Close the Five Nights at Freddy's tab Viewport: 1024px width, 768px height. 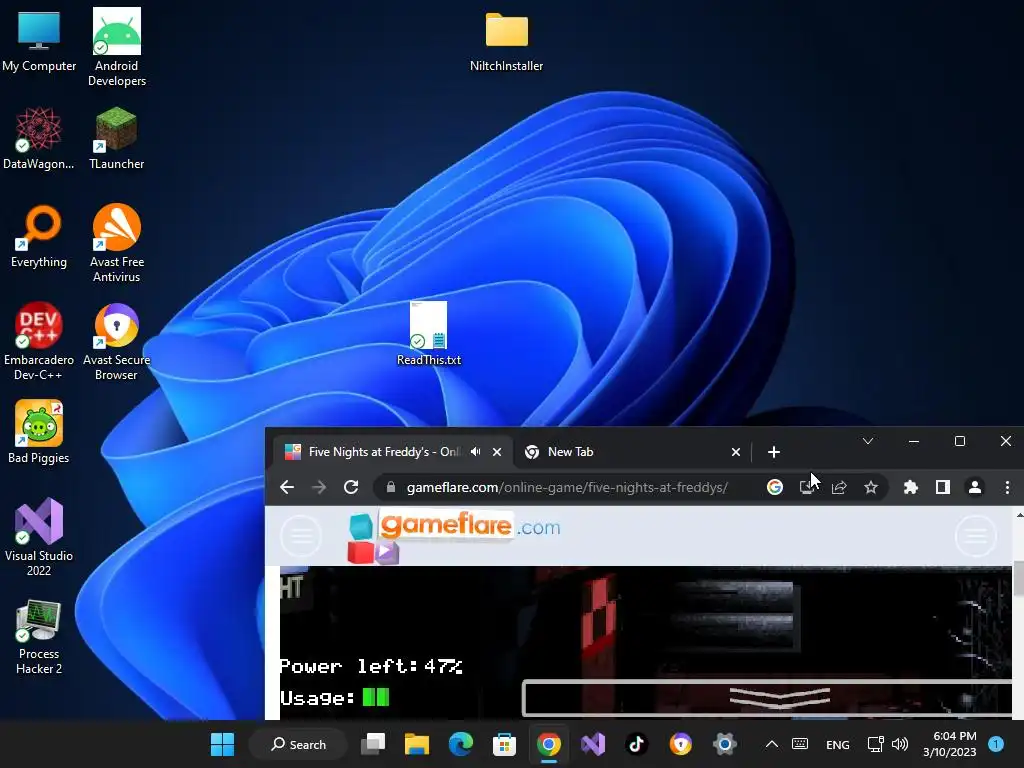click(497, 452)
